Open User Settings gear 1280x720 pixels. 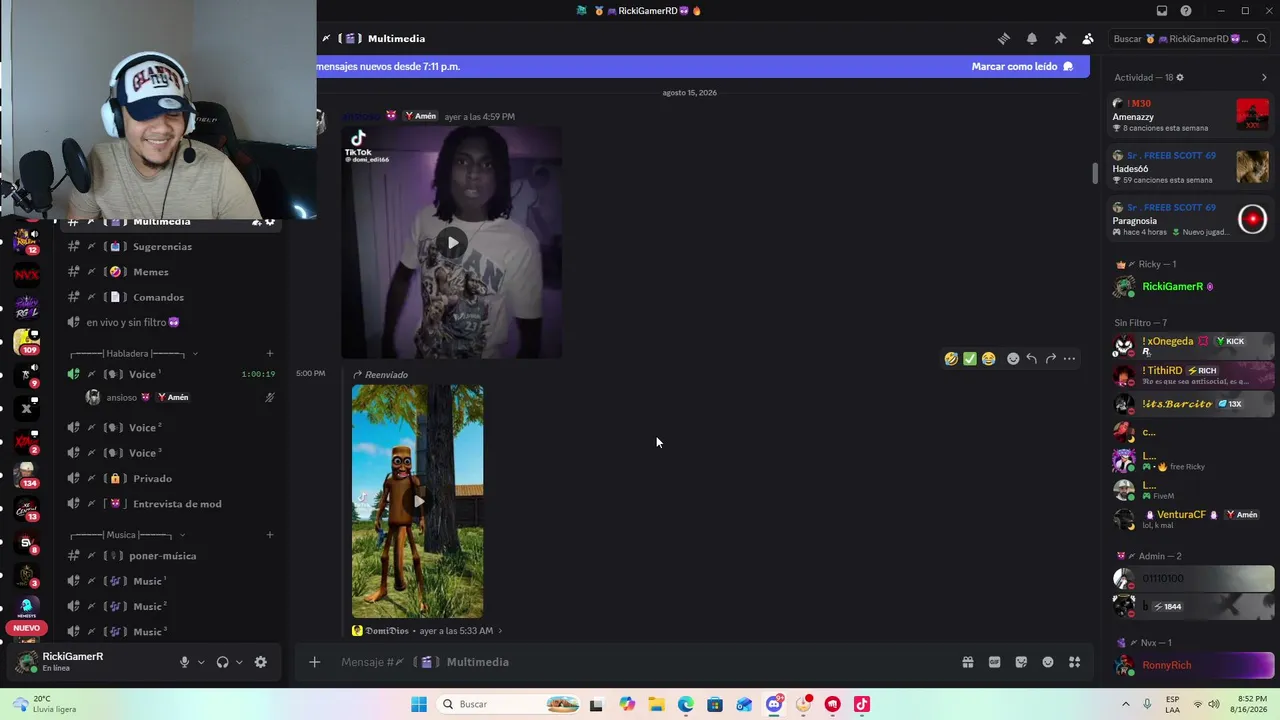[261, 662]
